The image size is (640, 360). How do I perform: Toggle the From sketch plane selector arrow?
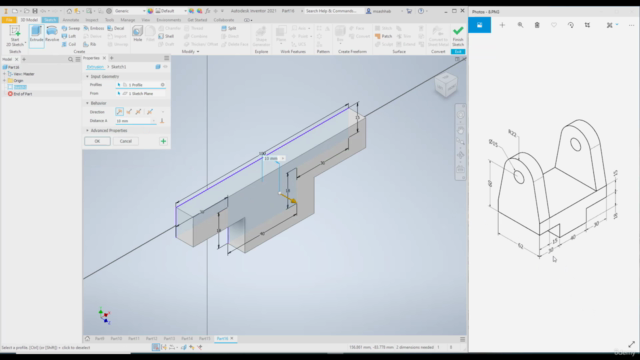(x=119, y=93)
